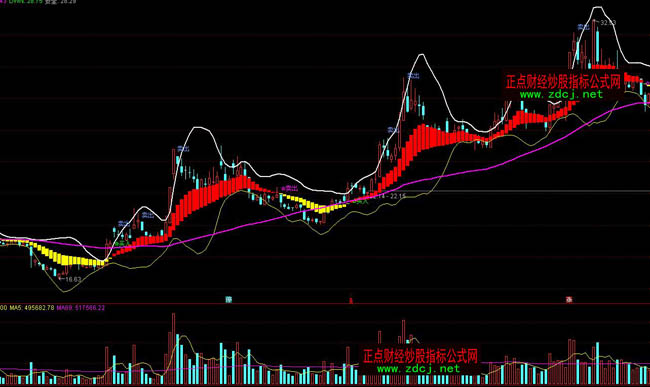The width and height of the screenshot is (650, 387).
Task: Click the MA5: 495682.78 volume indicator label
Action: click(32, 308)
